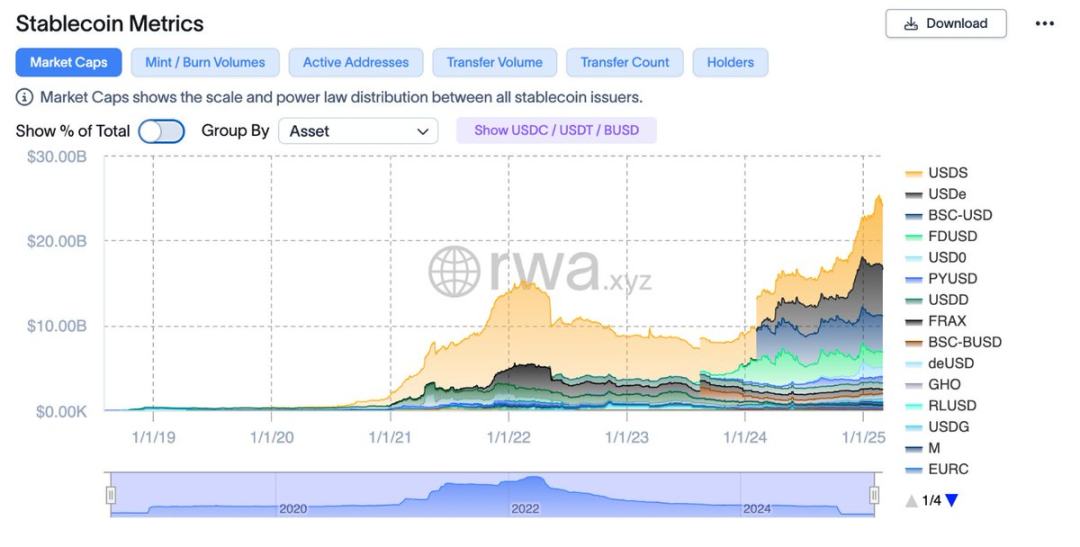1080x547 pixels.
Task: Toggle USDS series in the legend
Action: 947,173
